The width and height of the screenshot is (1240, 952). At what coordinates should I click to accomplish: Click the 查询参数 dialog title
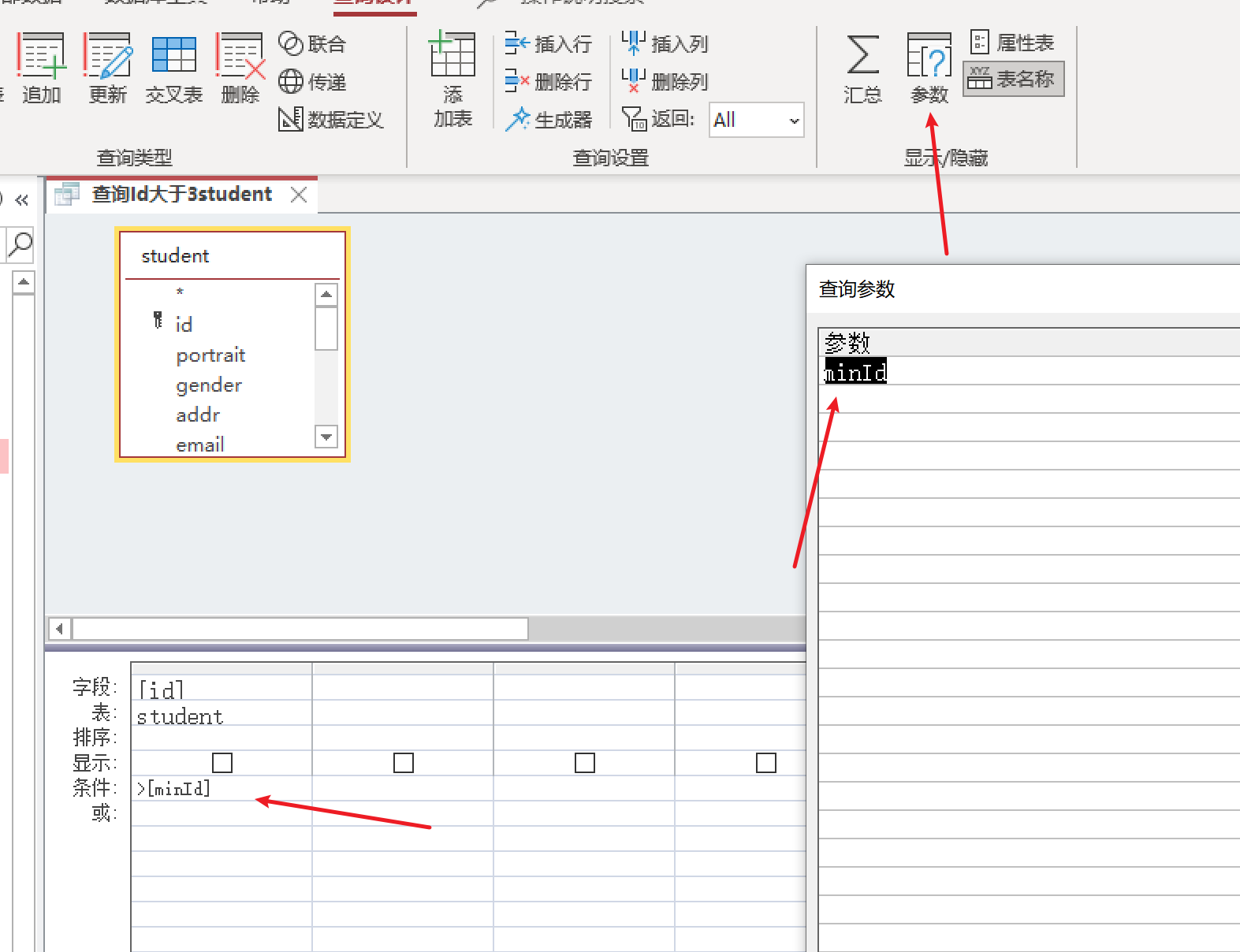tap(857, 289)
